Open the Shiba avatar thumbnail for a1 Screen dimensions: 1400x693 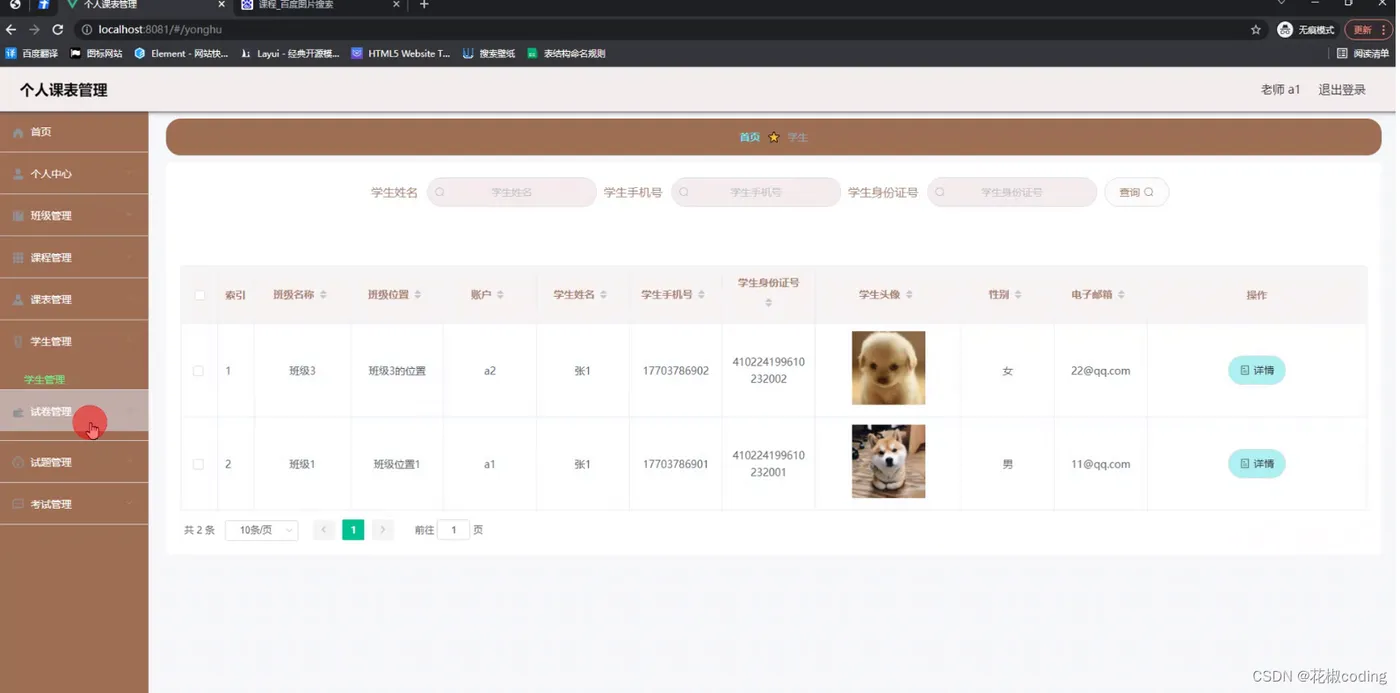point(888,461)
